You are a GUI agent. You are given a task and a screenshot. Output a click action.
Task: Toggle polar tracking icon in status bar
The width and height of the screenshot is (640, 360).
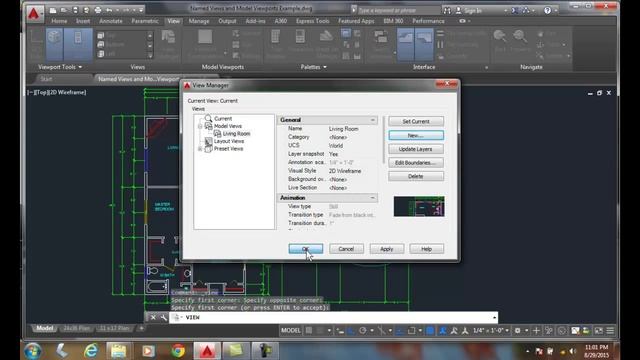362,331
